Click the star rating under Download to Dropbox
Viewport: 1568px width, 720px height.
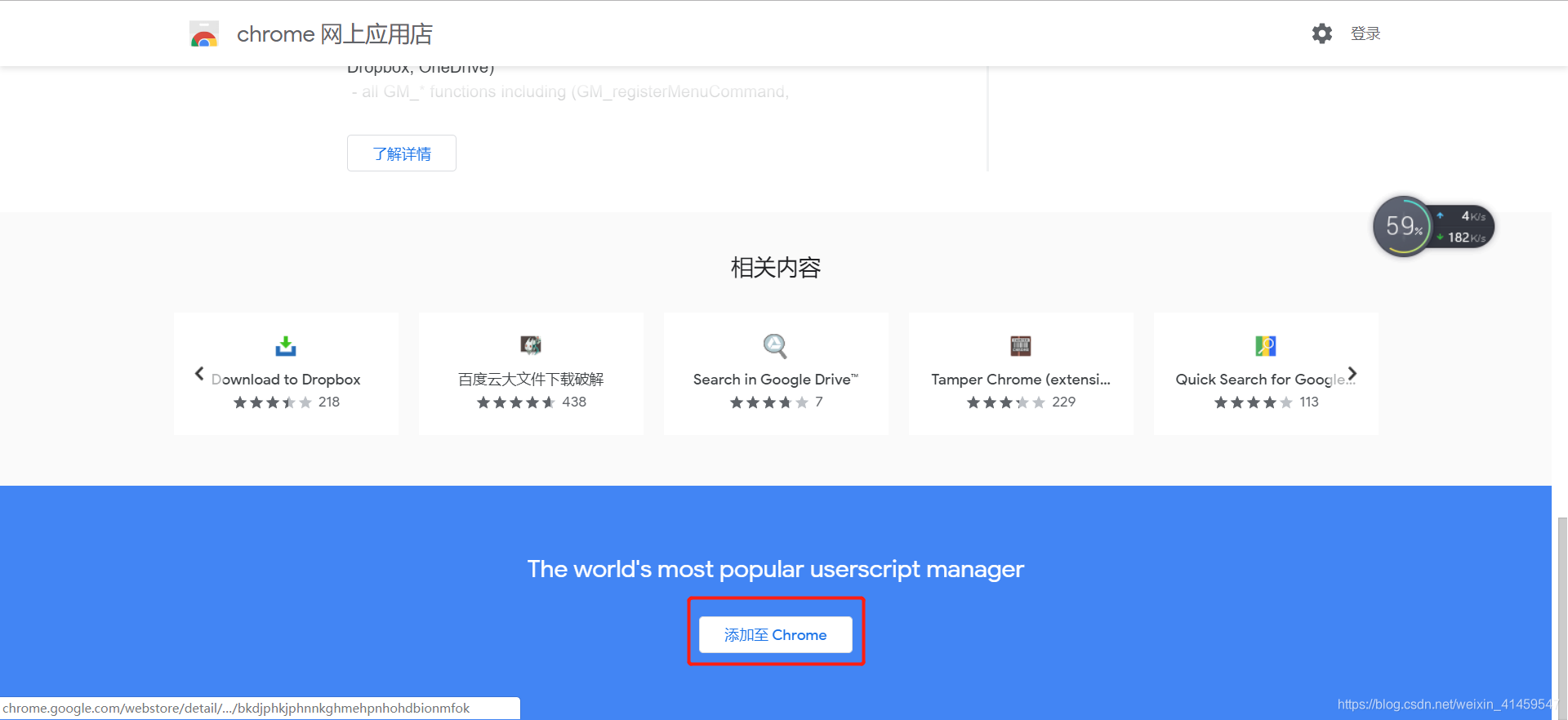click(273, 402)
